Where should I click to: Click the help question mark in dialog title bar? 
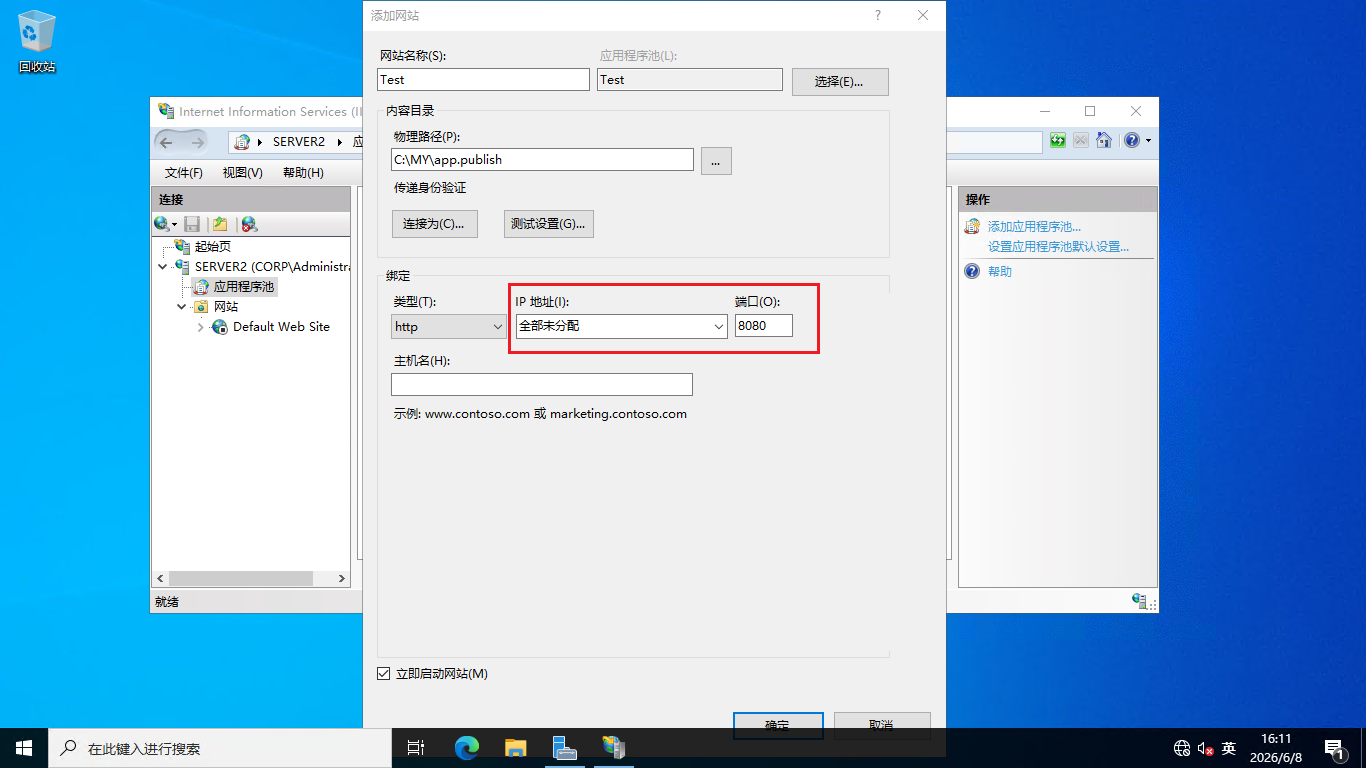[x=878, y=15]
